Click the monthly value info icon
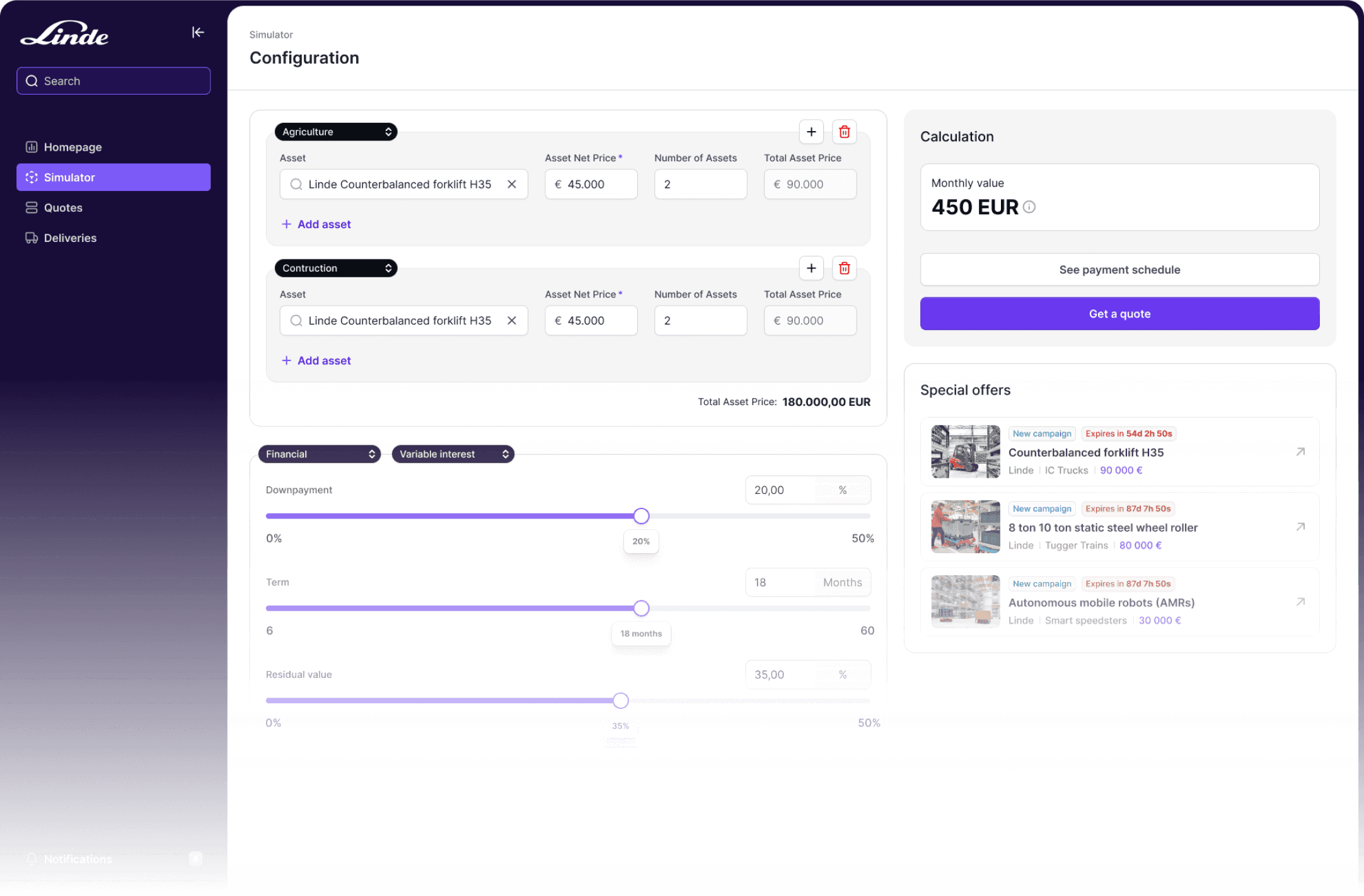Screen dimensions: 1364x896 click(1029, 207)
